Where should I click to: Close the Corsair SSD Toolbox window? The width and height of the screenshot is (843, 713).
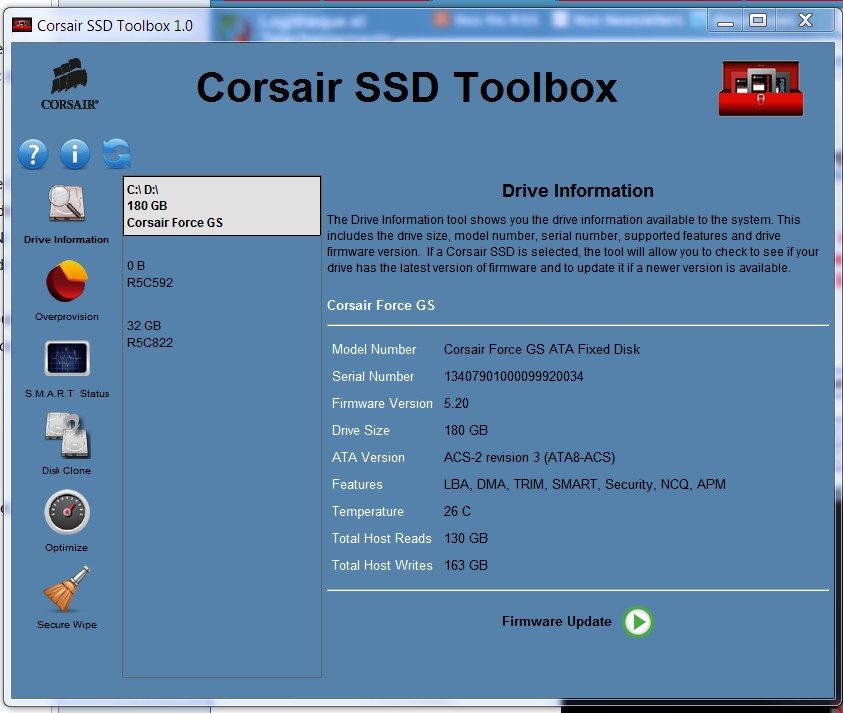pyautogui.click(x=805, y=21)
